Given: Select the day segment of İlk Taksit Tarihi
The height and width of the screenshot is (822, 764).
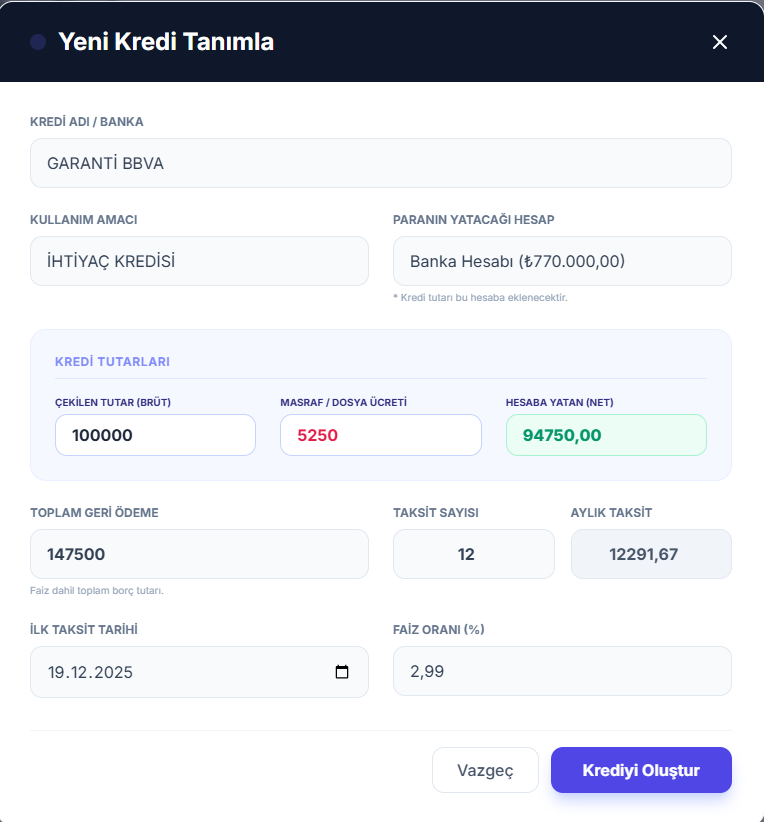Looking at the screenshot, I should pos(56,672).
